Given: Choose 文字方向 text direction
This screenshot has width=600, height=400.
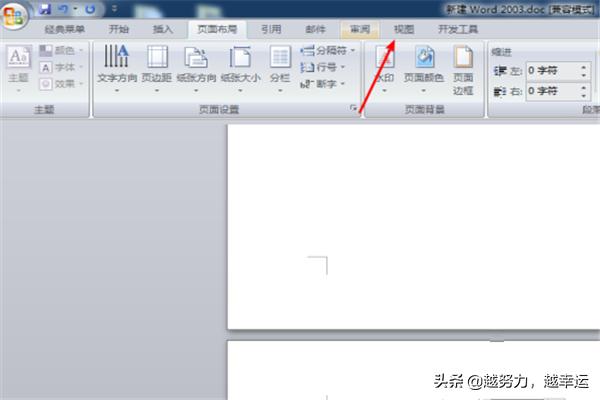Looking at the screenshot, I should click(x=117, y=69).
